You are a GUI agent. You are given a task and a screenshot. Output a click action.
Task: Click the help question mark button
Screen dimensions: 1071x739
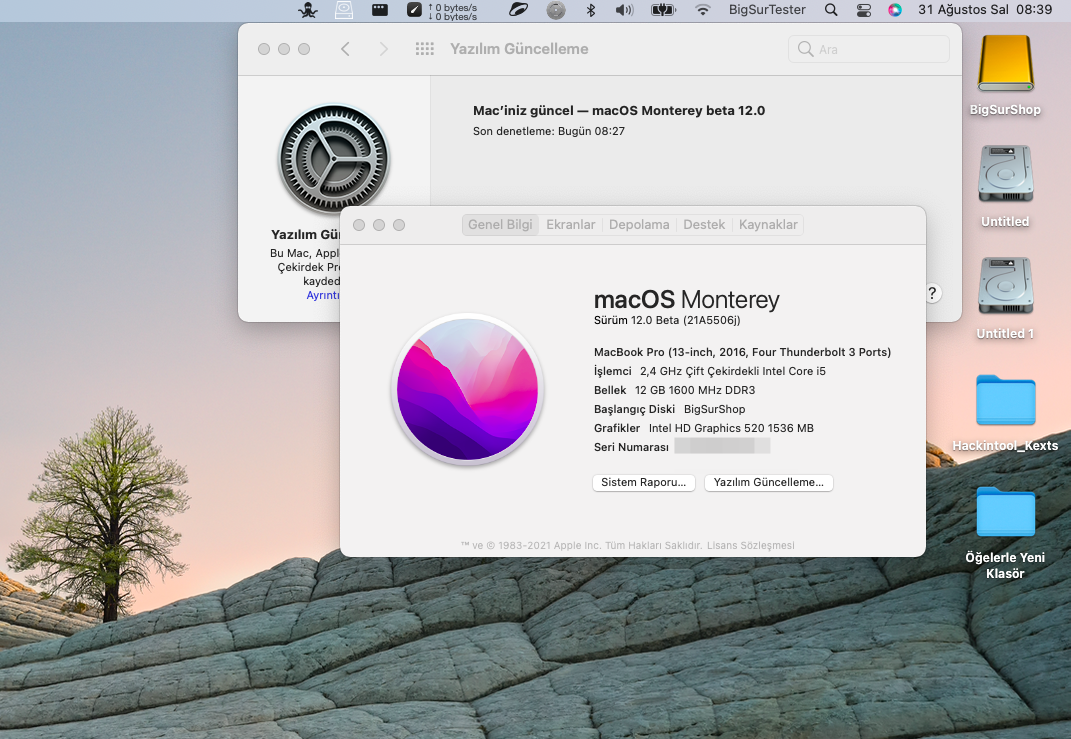click(932, 293)
